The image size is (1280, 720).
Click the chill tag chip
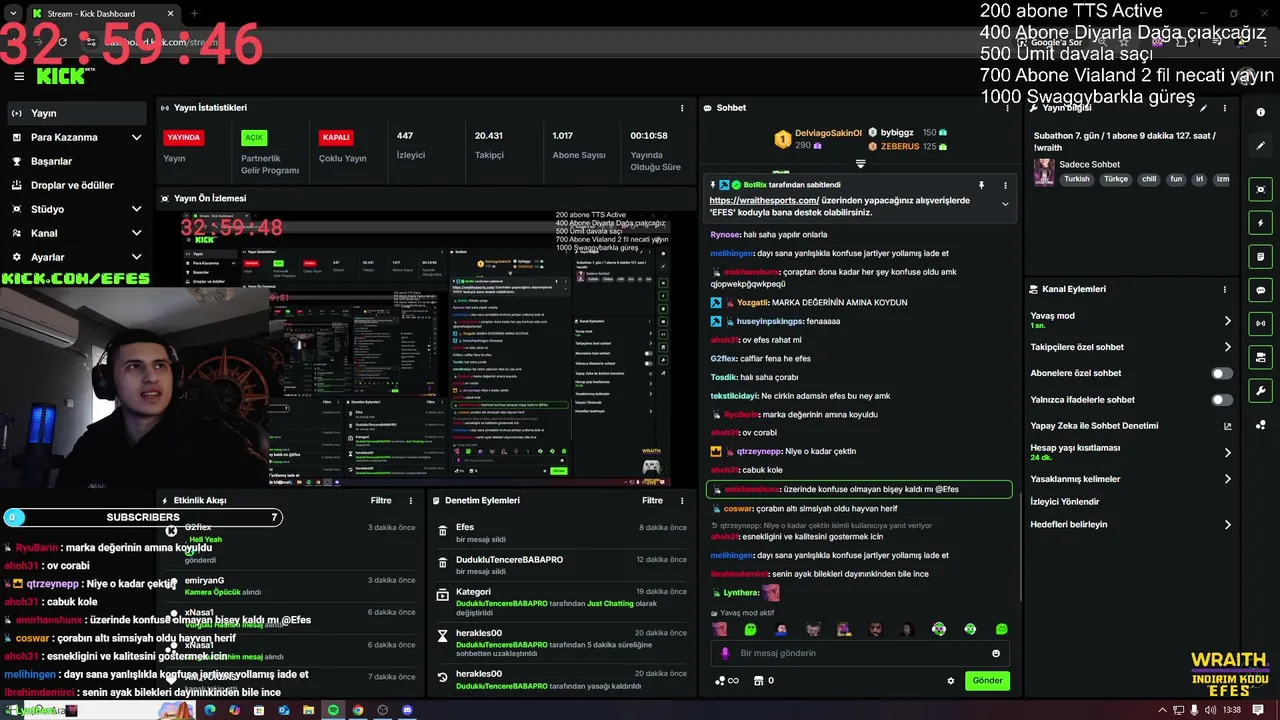[1149, 179]
